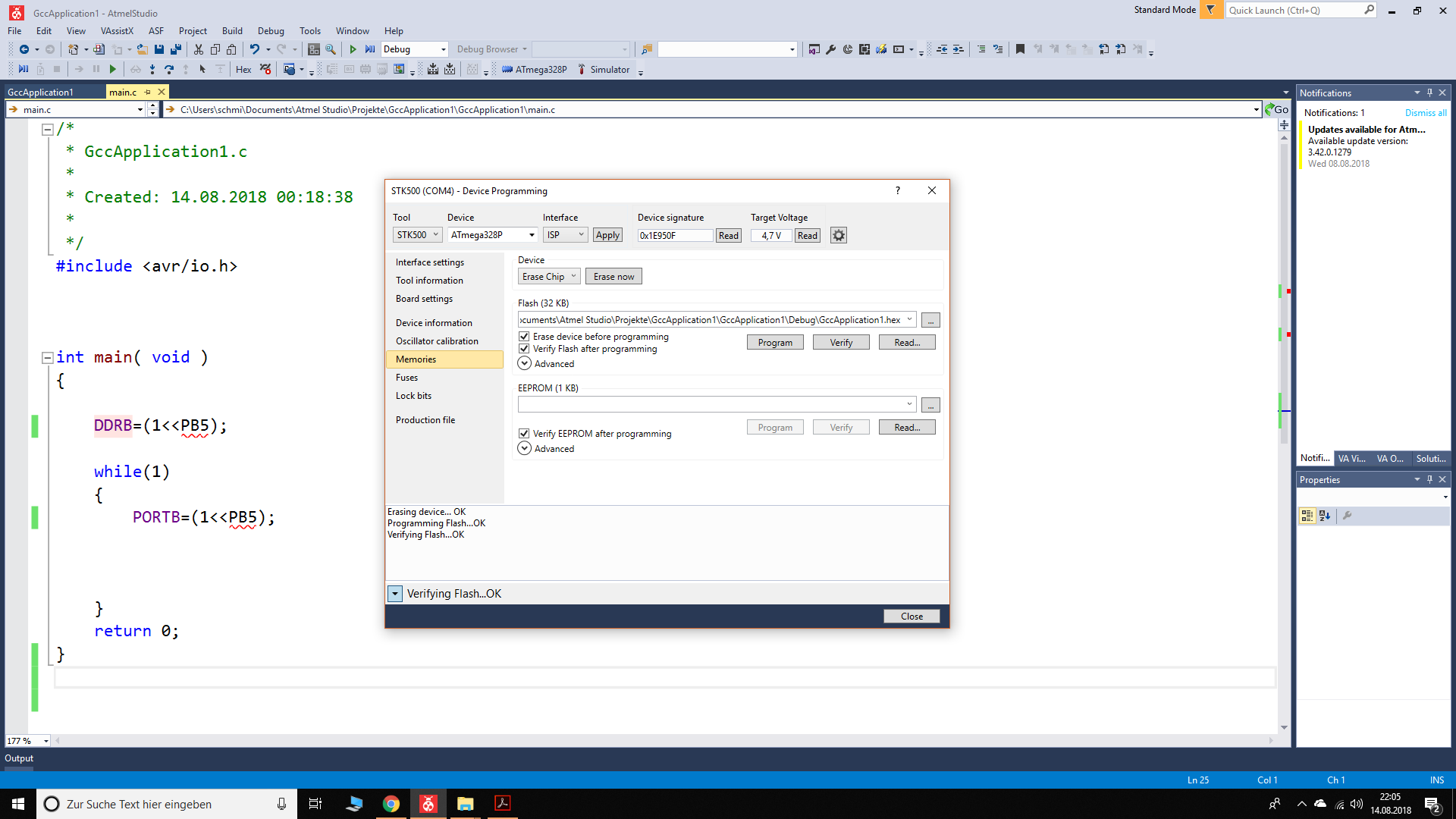Switch to Soluti... tab in right panel
This screenshot has width=1456, height=819.
(1430, 459)
